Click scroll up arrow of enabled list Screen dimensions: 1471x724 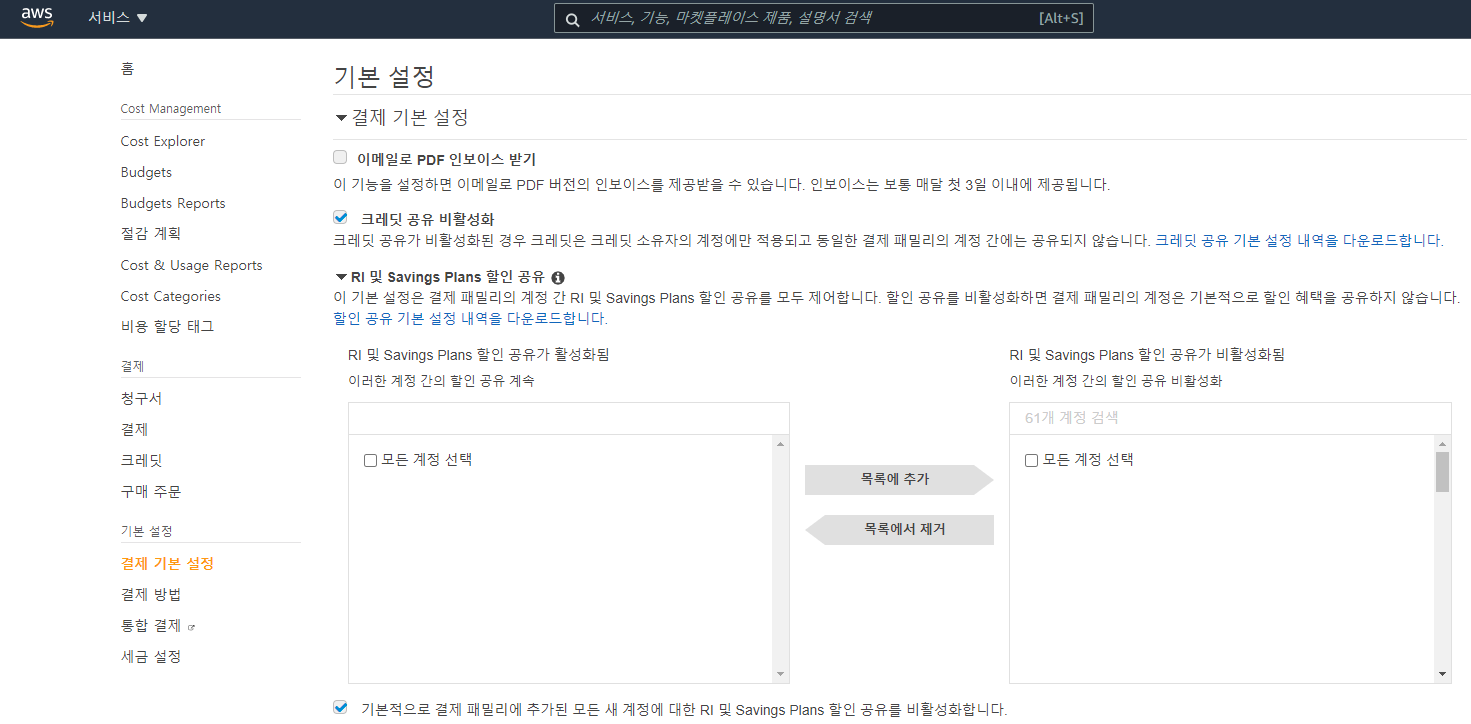click(x=781, y=443)
